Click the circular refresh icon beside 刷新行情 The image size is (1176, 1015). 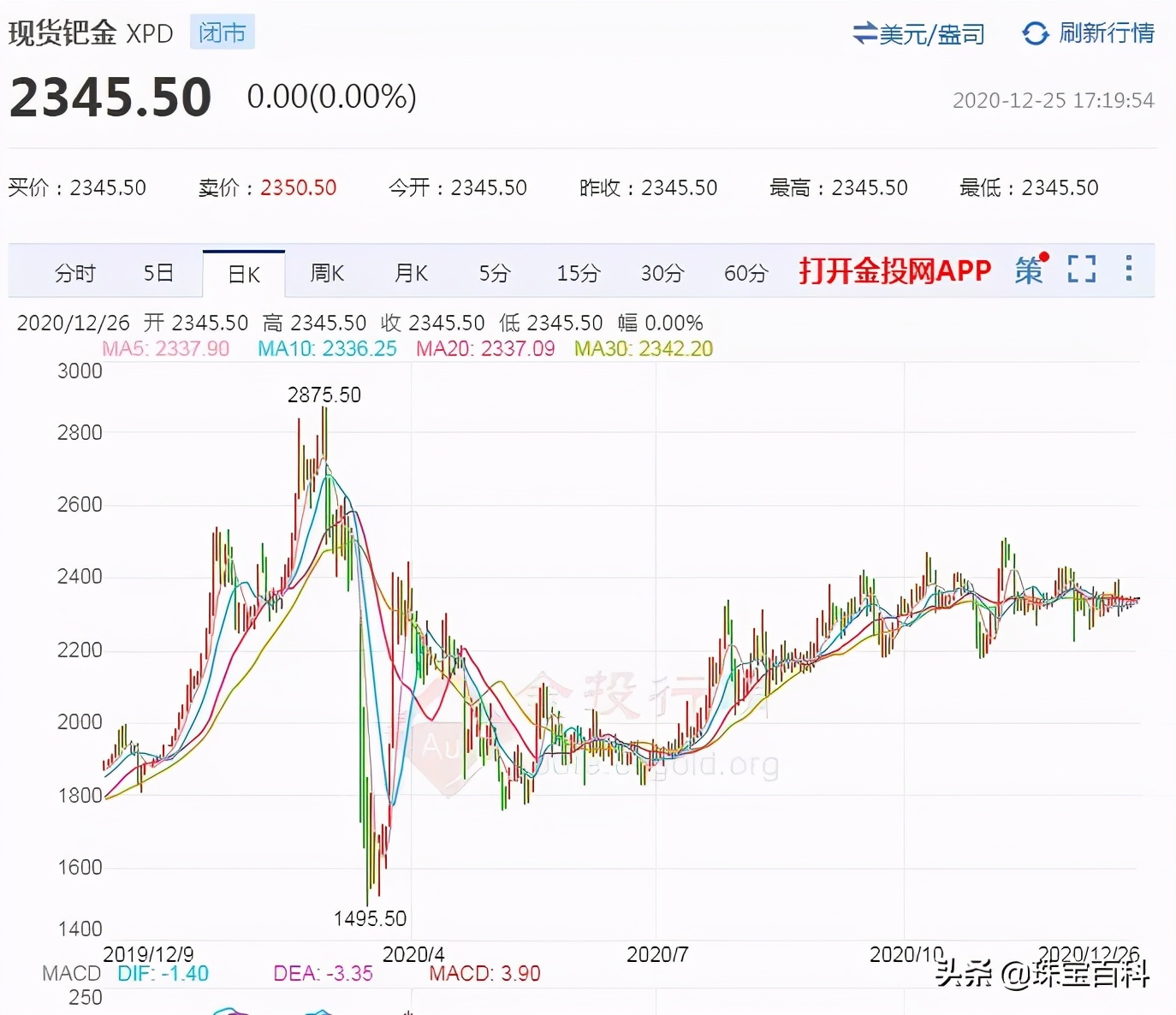point(1036,33)
